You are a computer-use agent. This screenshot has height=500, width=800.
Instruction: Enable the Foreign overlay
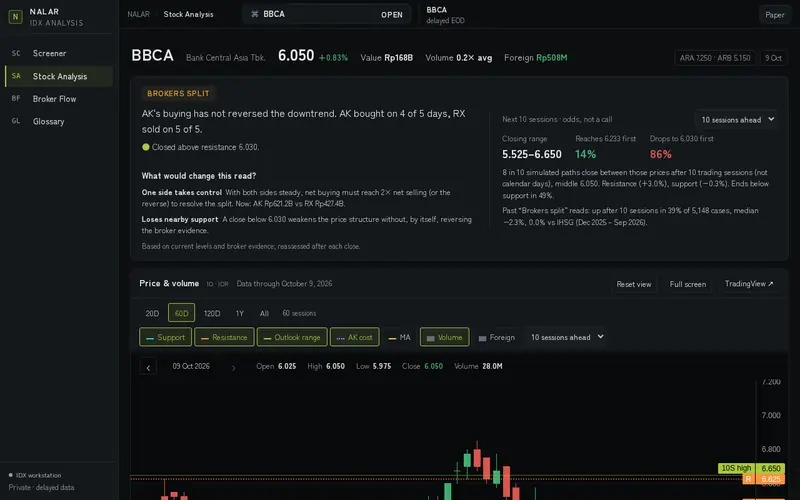[496, 337]
